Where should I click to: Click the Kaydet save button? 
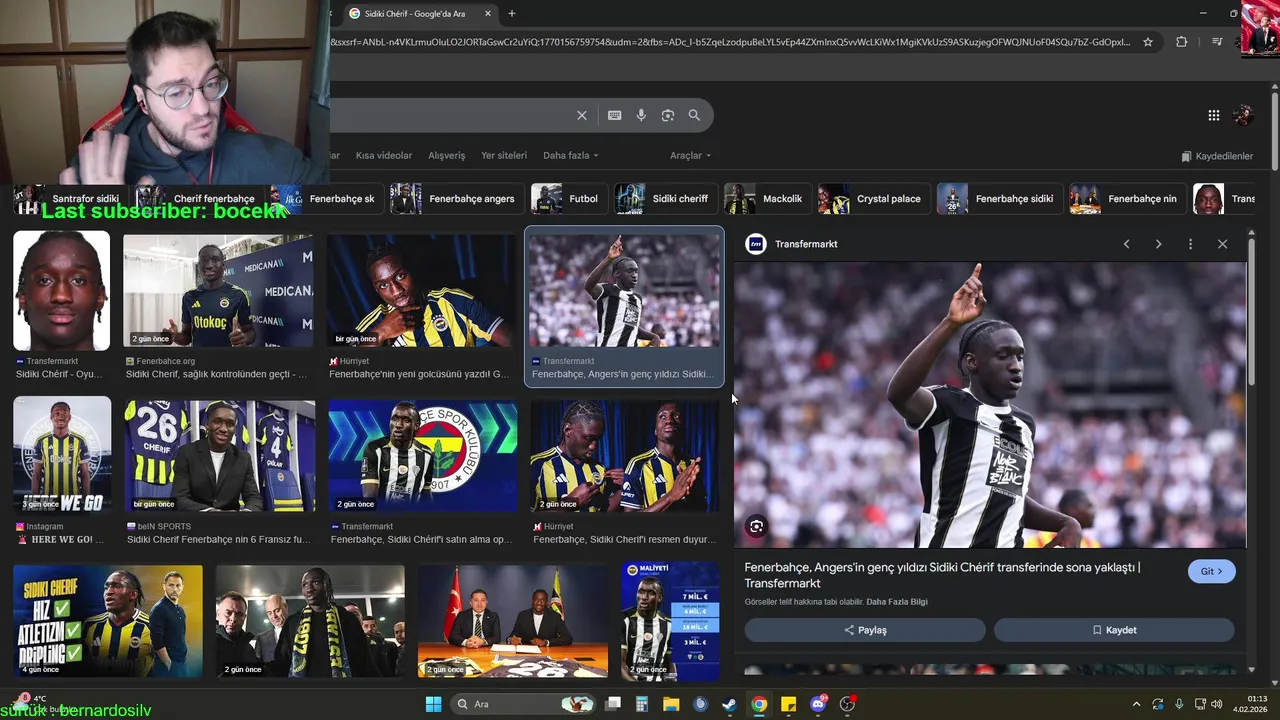pos(1114,630)
